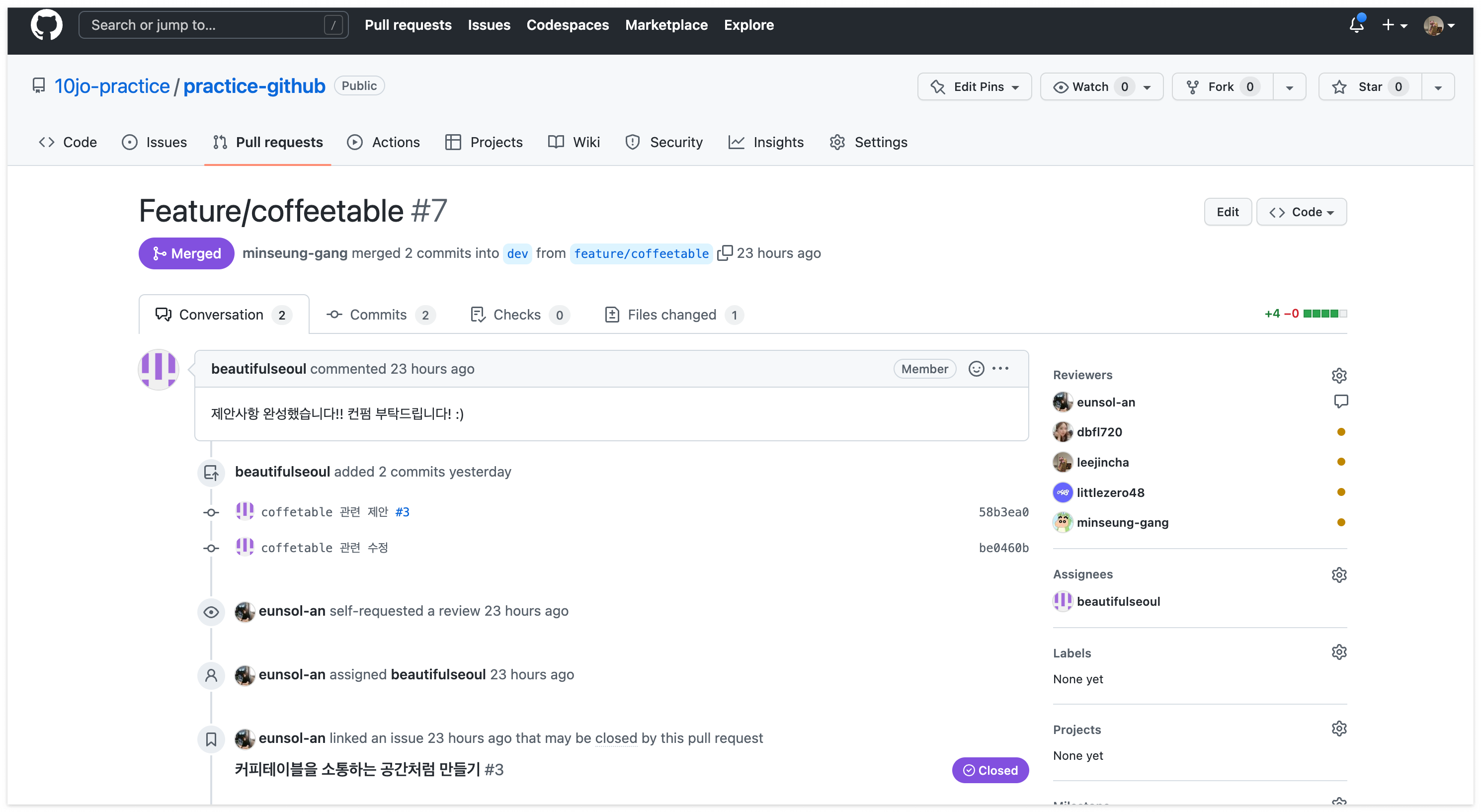The width and height of the screenshot is (1481, 812).
Task: Toggle the Star button for repository
Action: click(1370, 87)
